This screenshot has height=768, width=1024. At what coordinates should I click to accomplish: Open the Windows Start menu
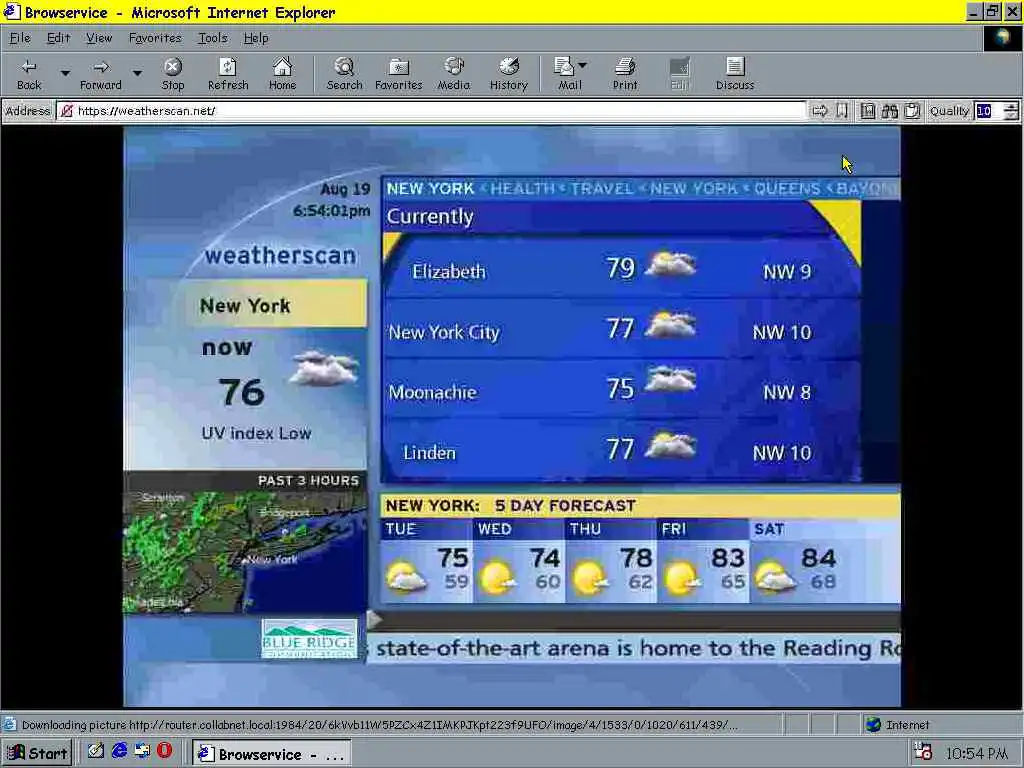coord(37,753)
